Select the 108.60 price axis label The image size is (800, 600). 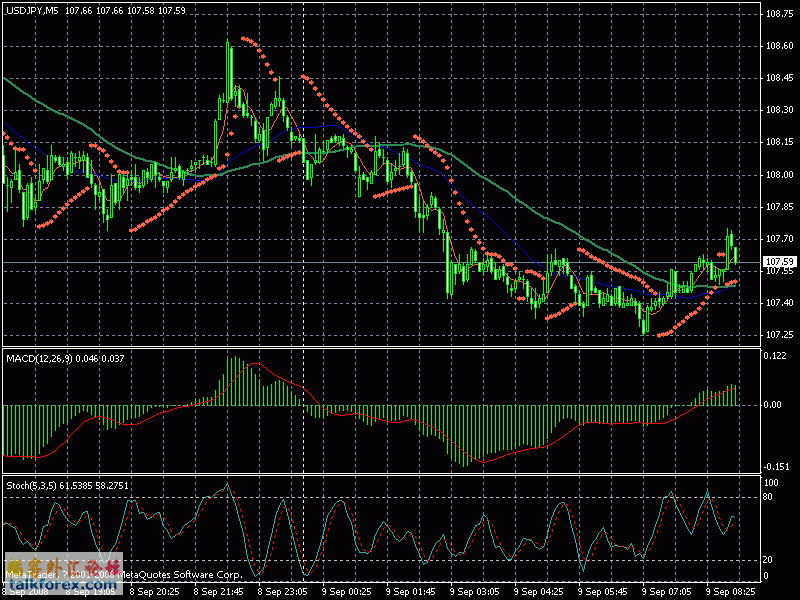click(780, 46)
